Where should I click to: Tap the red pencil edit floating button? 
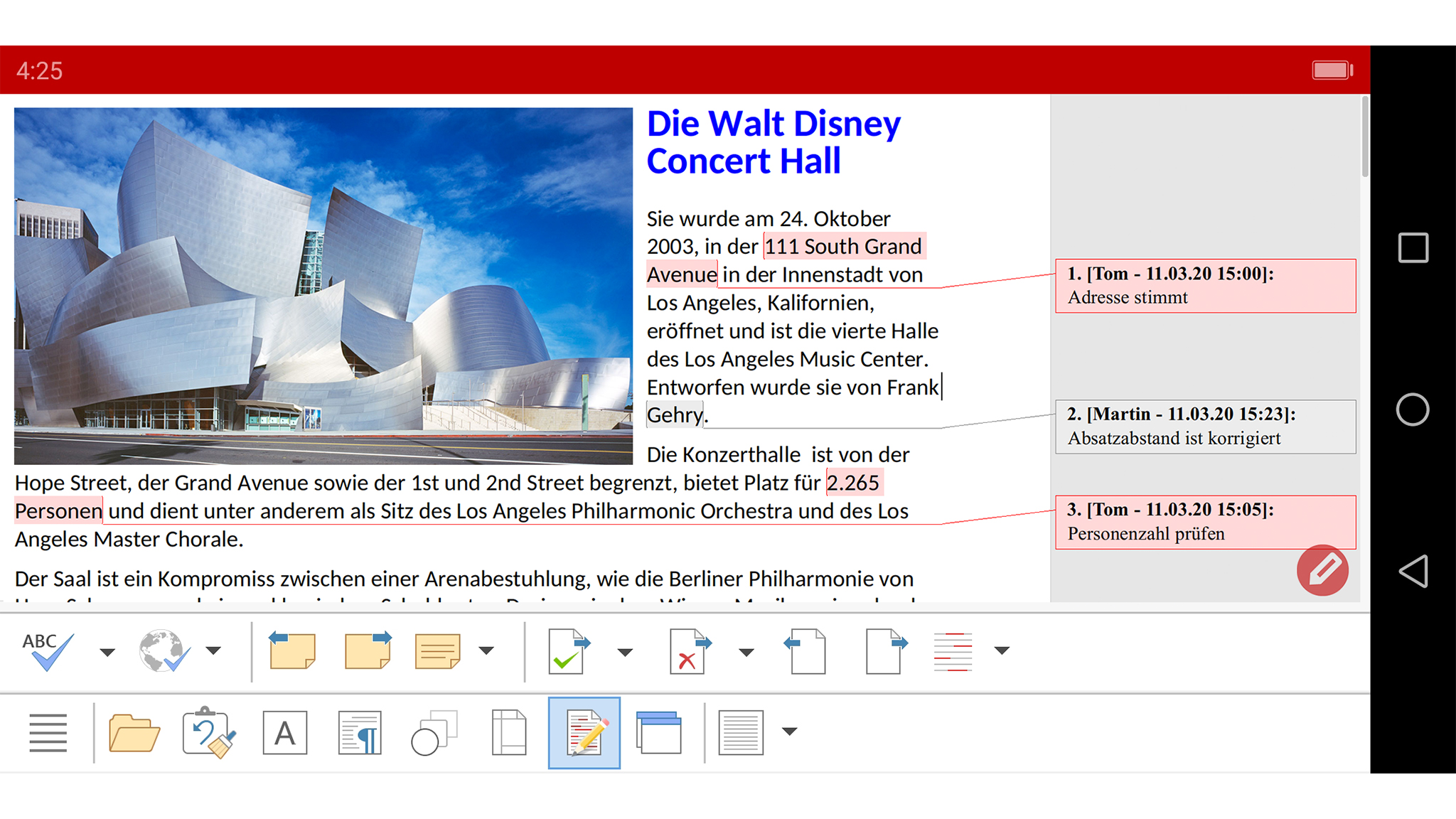1322,570
